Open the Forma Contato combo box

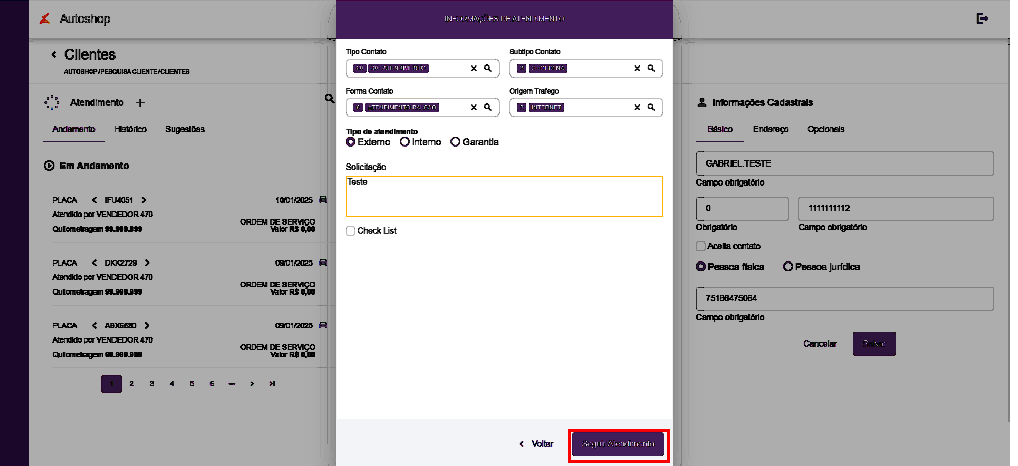coord(423,107)
